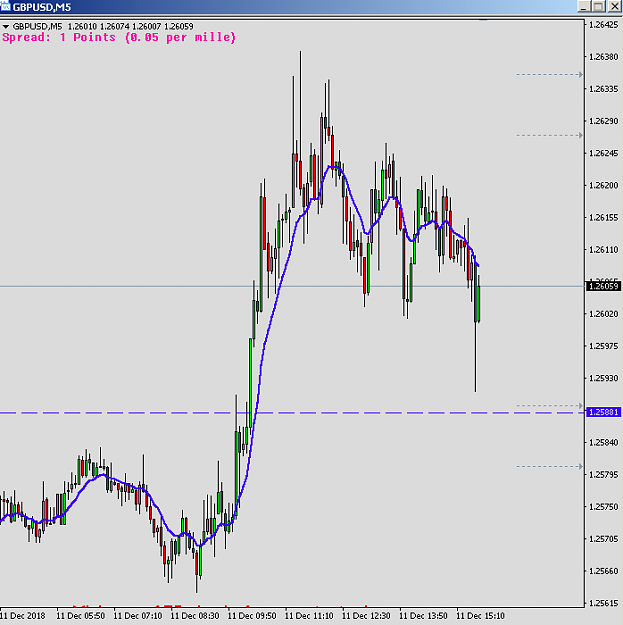This screenshot has height=625, width=623.
Task: Click the 1.26425 price scale label
Action: coord(603,25)
